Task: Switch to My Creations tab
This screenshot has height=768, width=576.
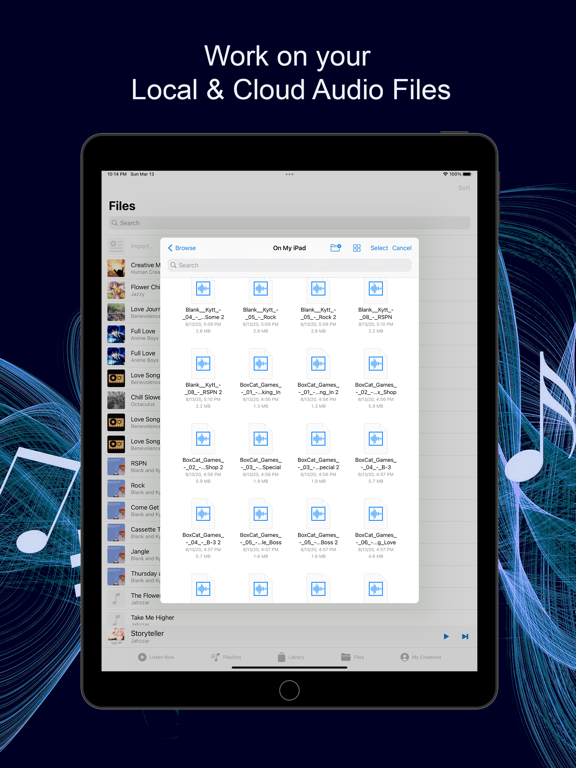Action: pos(421,657)
